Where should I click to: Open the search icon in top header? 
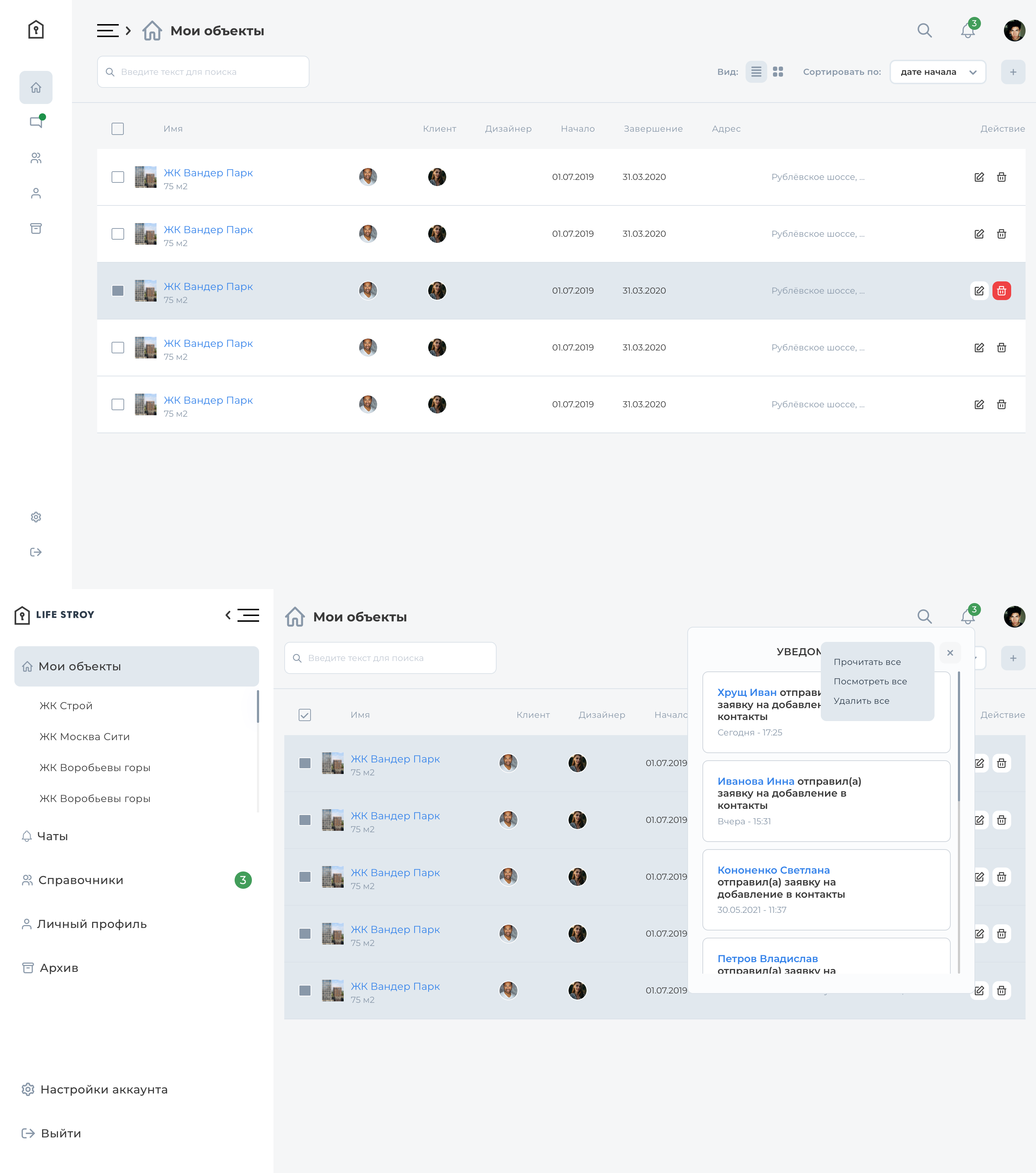925,31
